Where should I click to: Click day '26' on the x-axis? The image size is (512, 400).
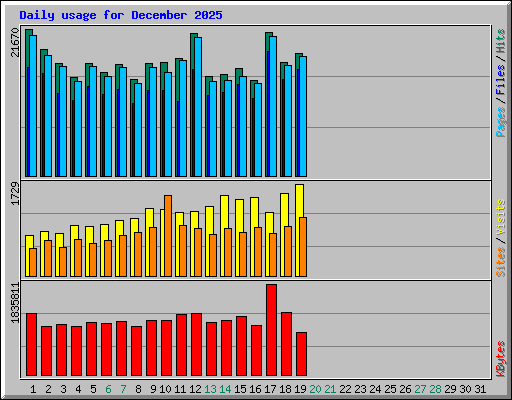[x=405, y=389]
